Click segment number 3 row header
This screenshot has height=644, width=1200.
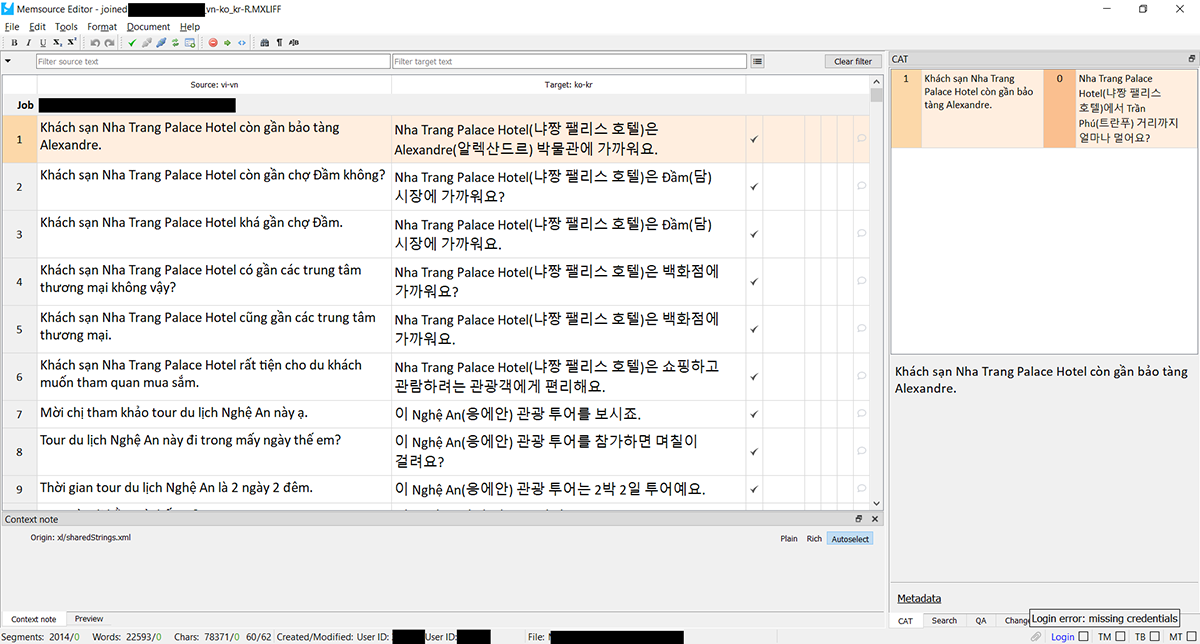(x=19, y=234)
